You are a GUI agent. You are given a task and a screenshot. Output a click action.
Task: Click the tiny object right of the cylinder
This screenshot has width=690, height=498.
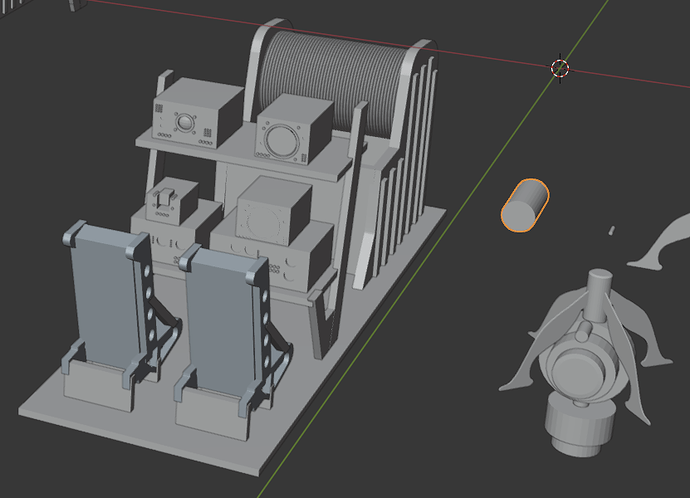click(x=610, y=230)
